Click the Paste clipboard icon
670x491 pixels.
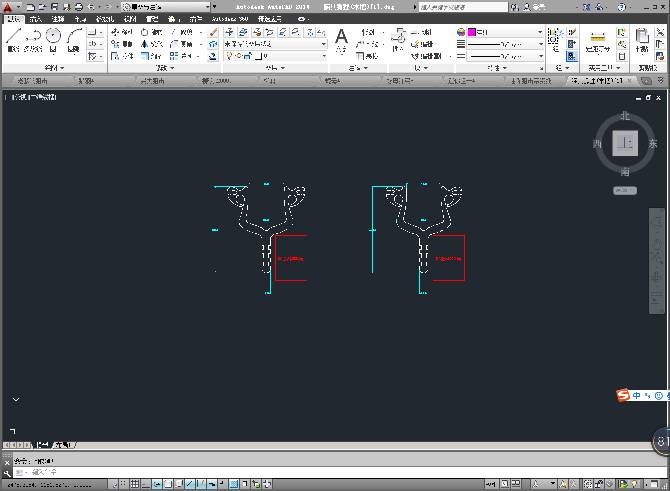click(x=642, y=41)
